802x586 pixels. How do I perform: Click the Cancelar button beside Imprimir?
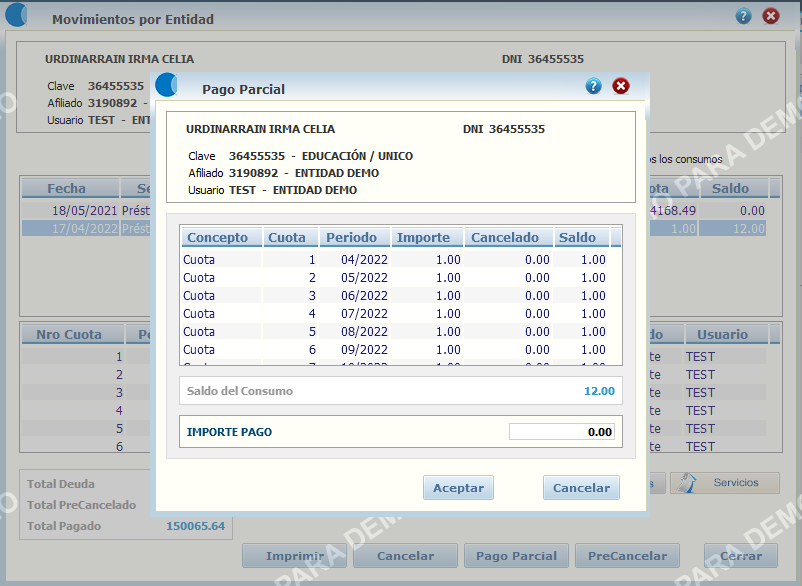coord(405,556)
